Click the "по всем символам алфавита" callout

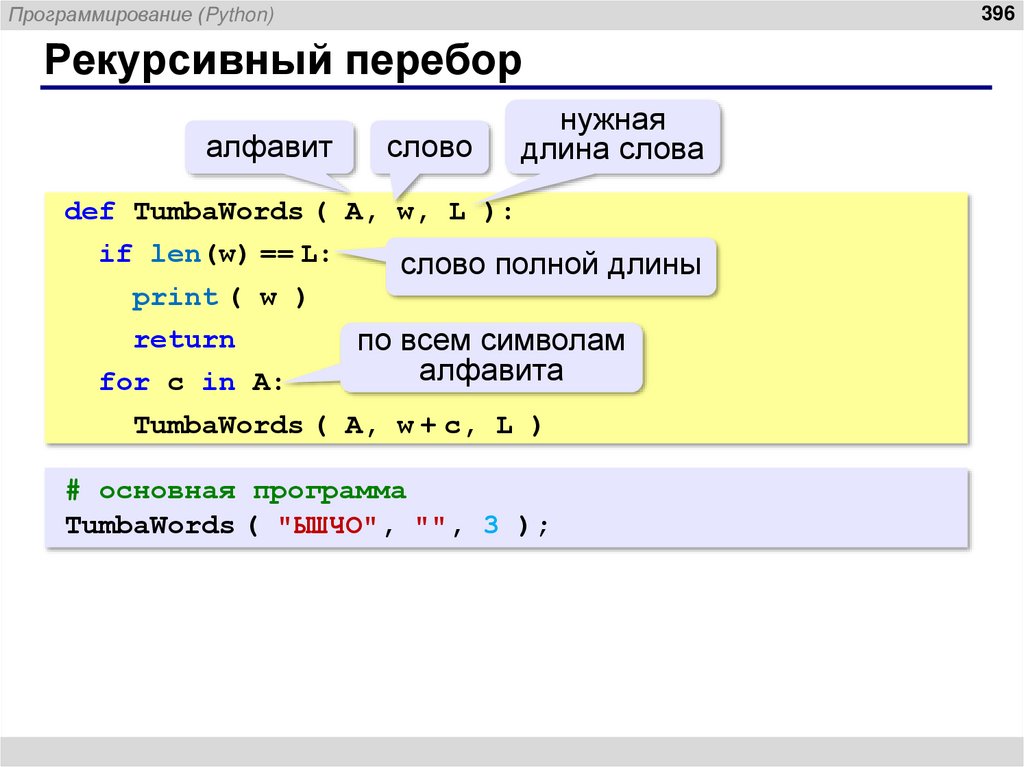tap(494, 355)
